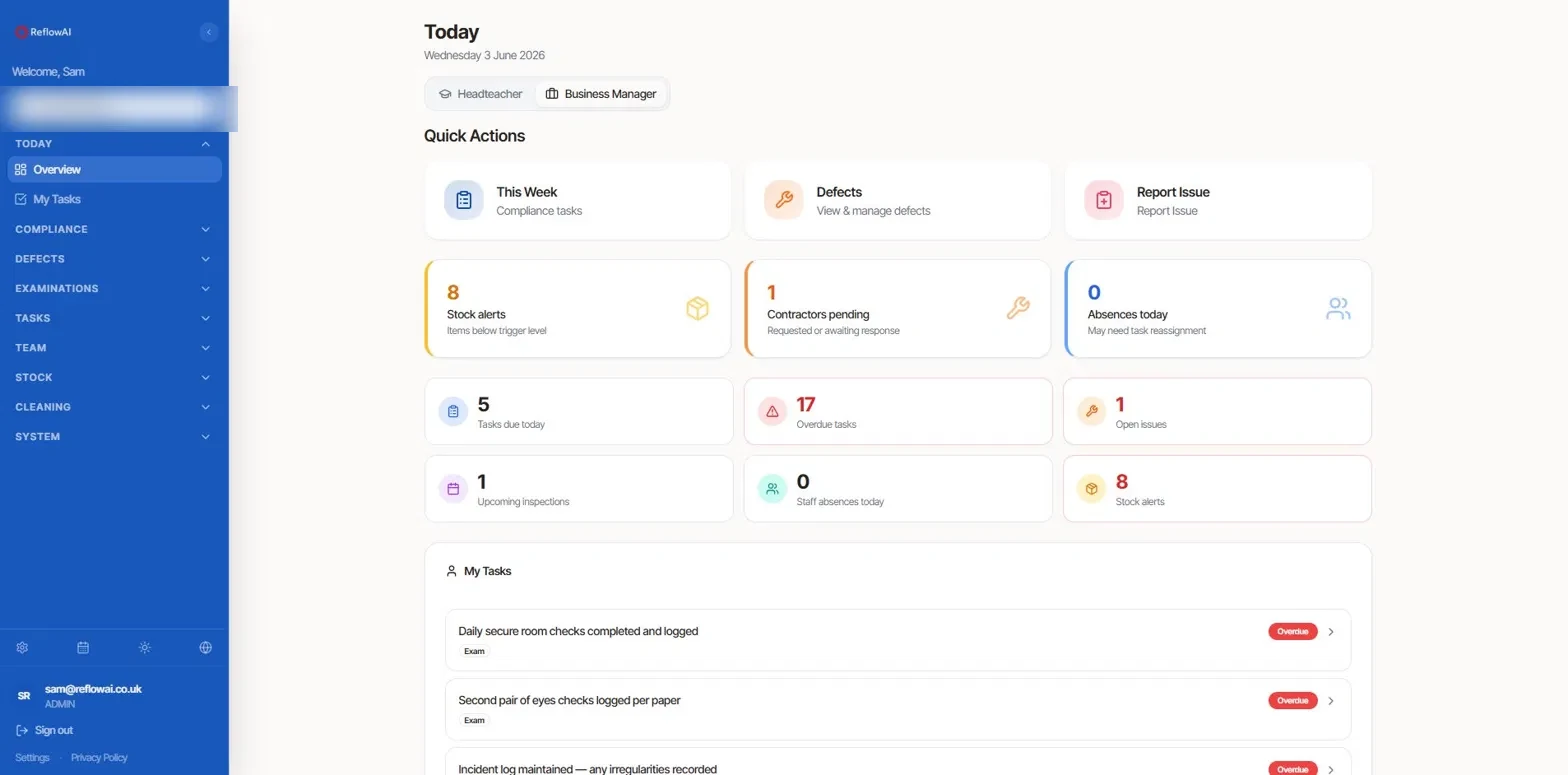
Task: Switch to the Business Manager view
Action: coord(601,94)
